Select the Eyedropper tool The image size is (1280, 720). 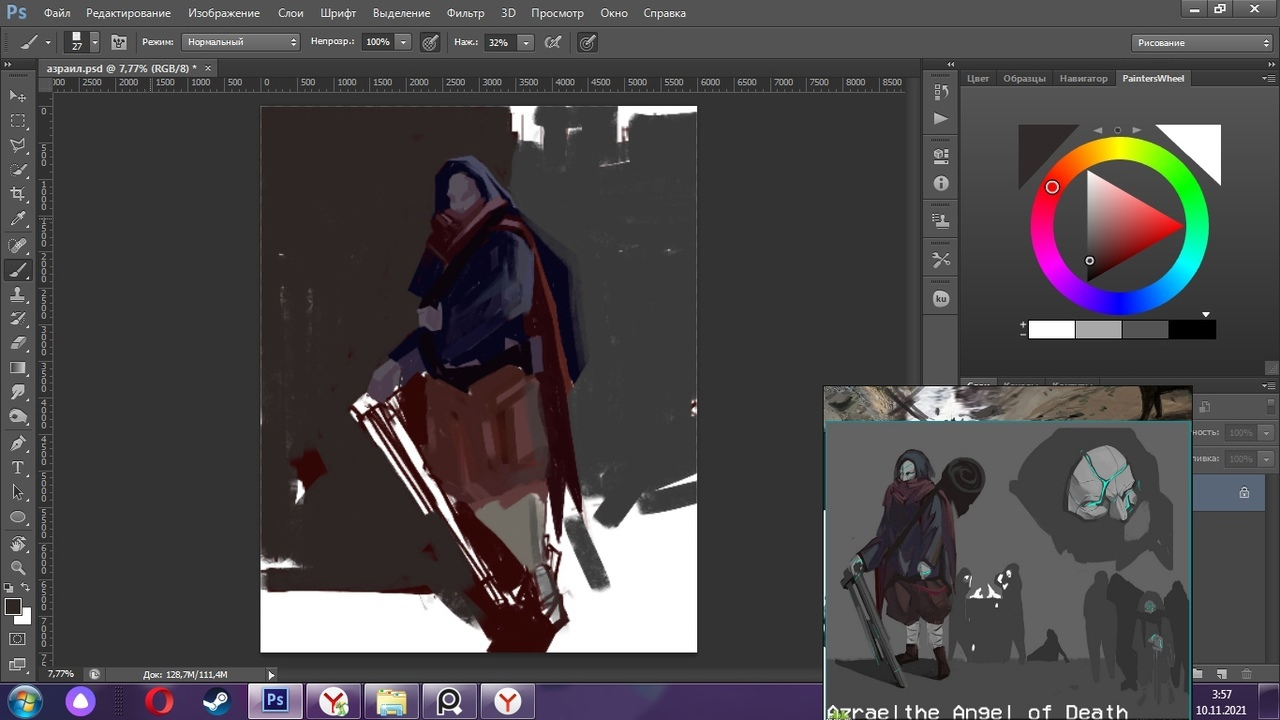tap(18, 220)
